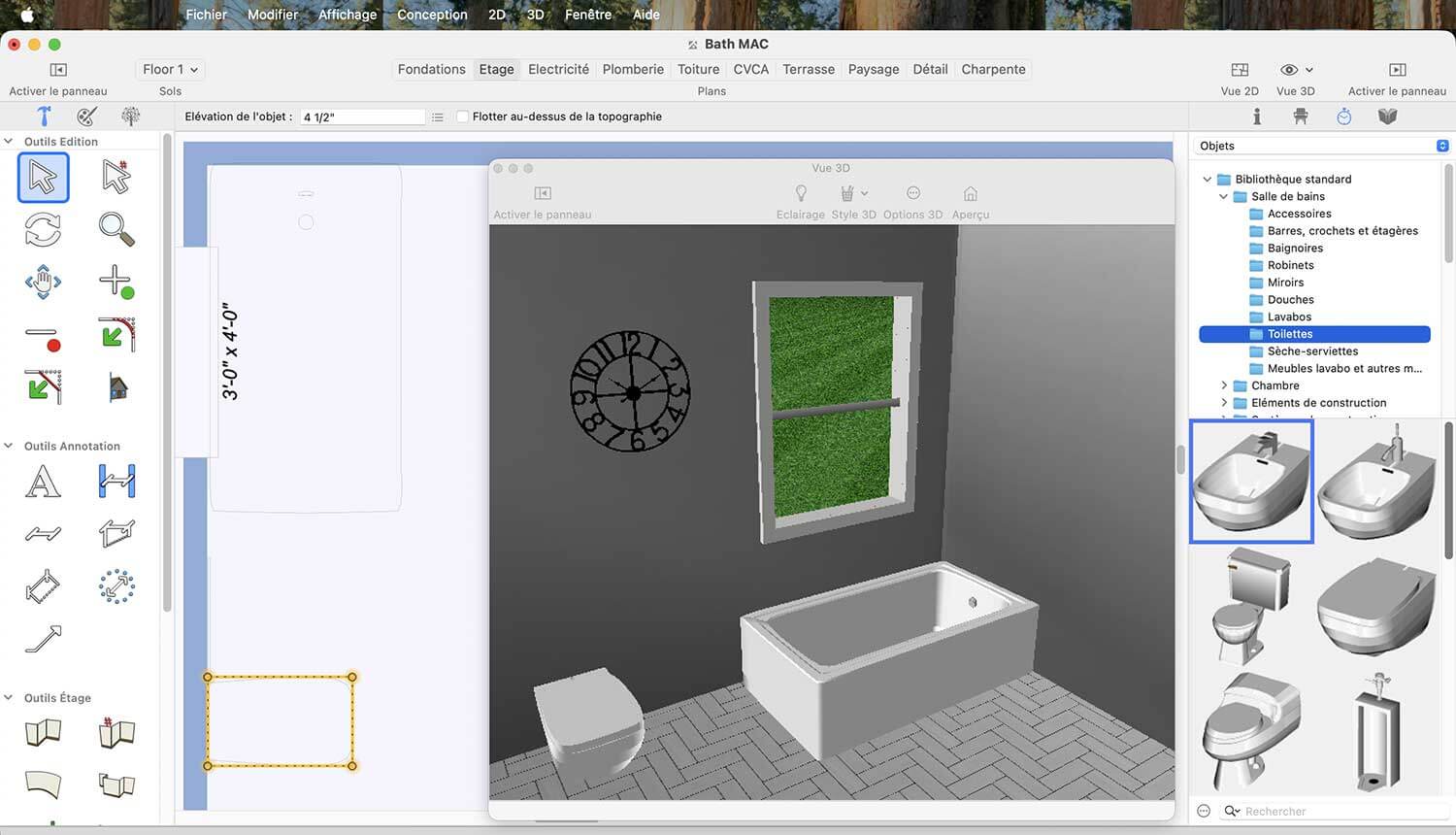Select the text annotation tool
Screen dimensions: 1456x835
(43, 482)
